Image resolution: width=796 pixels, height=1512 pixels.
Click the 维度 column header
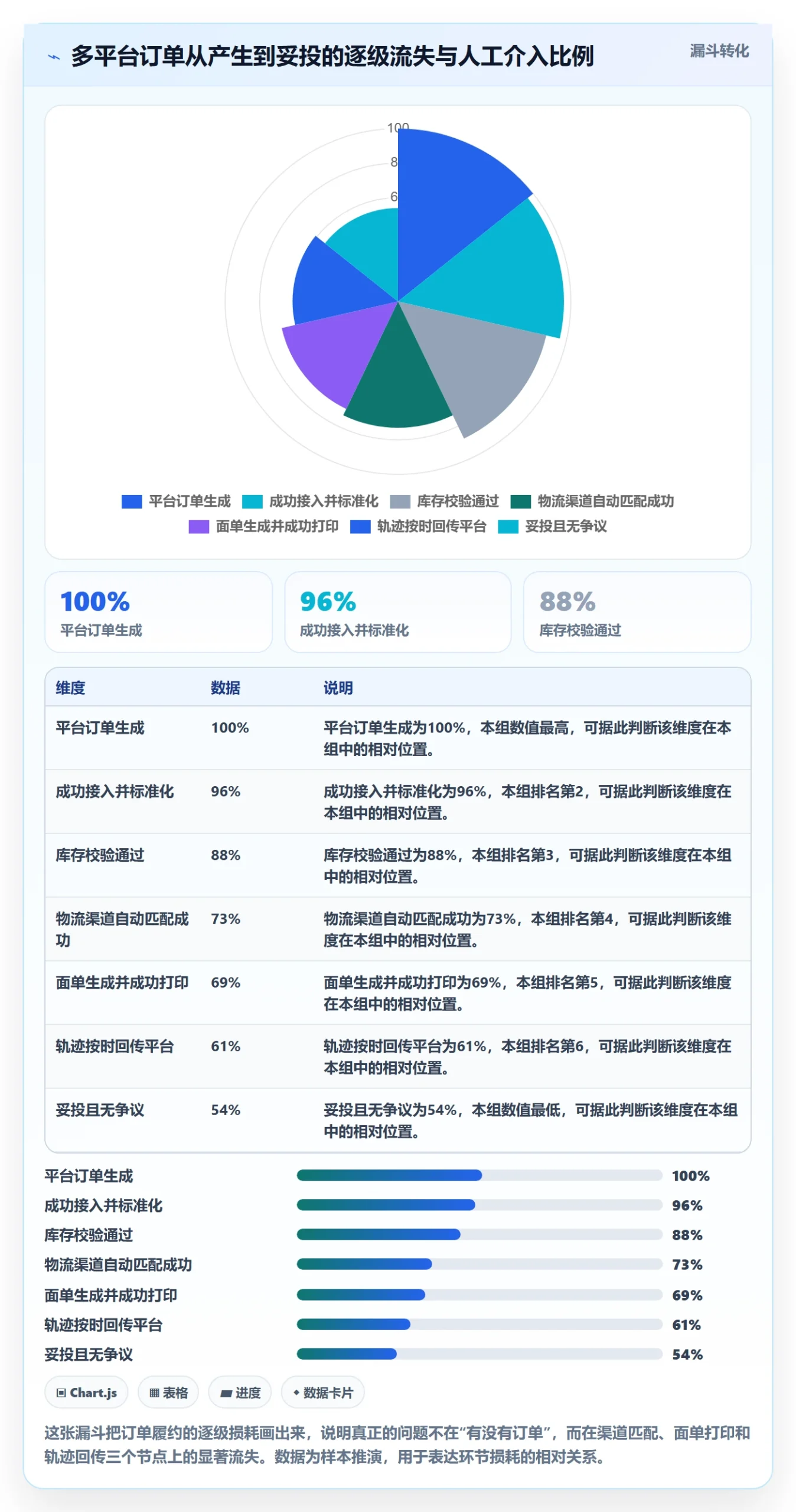[70, 687]
